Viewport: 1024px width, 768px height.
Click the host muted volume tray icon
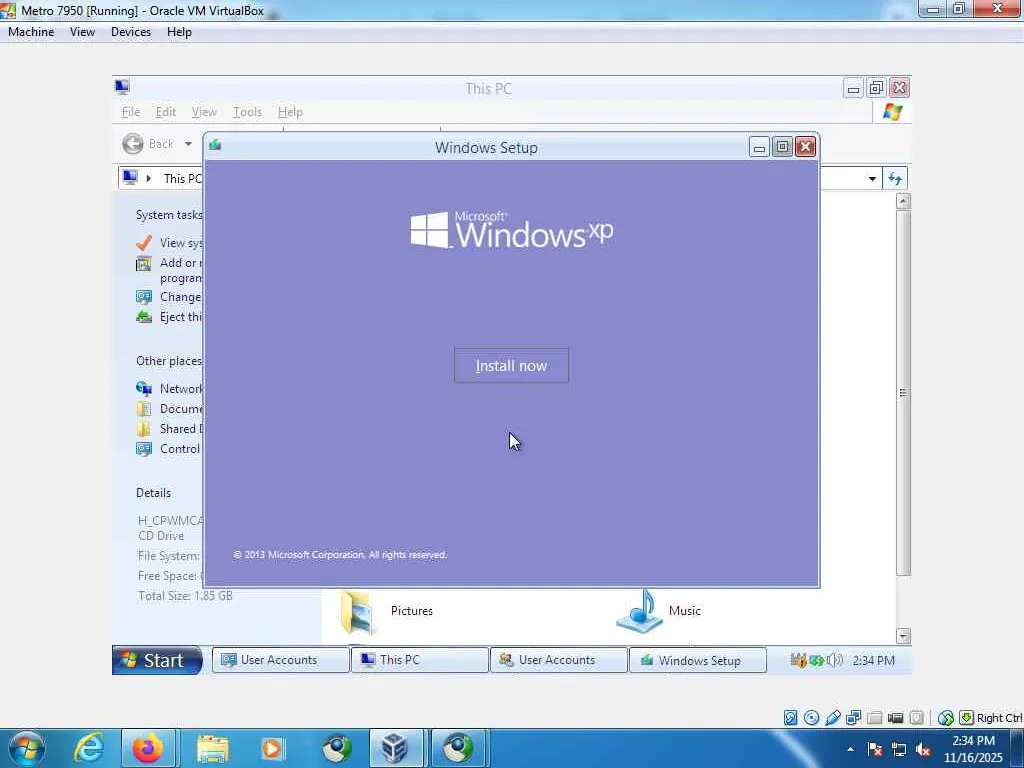point(923,749)
